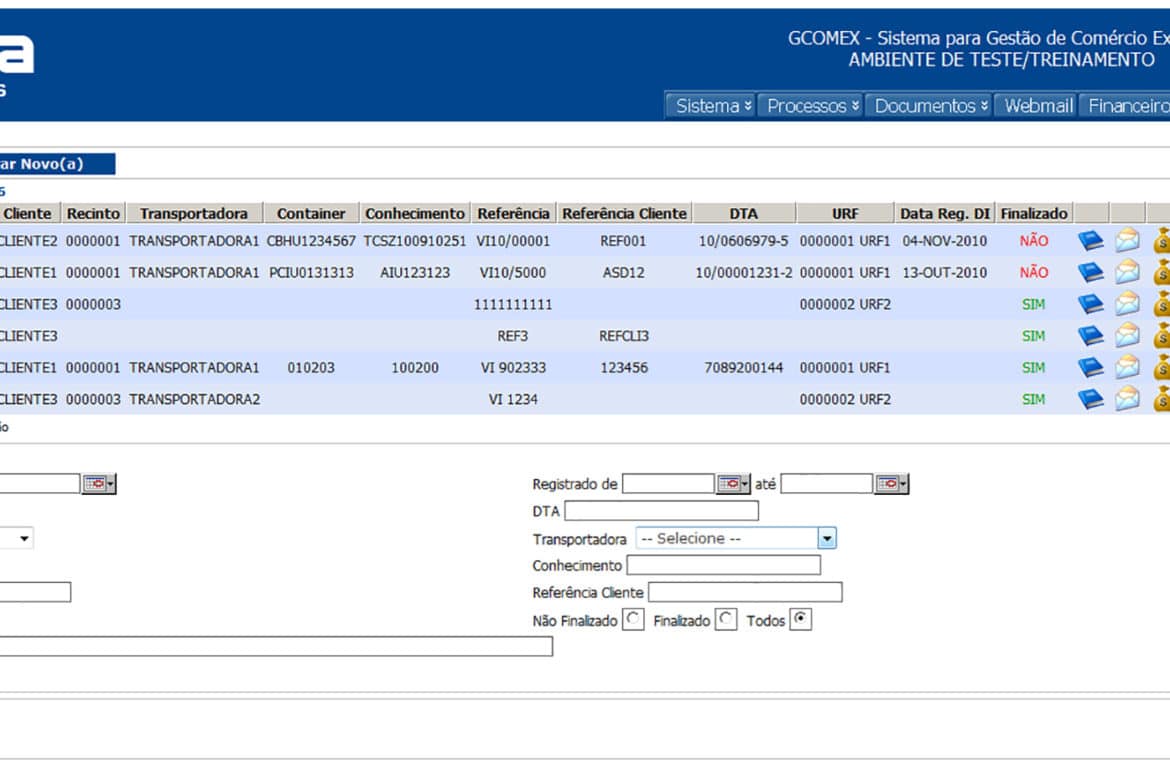The width and height of the screenshot is (1170, 780).
Task: Open money bag icon in VI 1234 row
Action: 1162,399
